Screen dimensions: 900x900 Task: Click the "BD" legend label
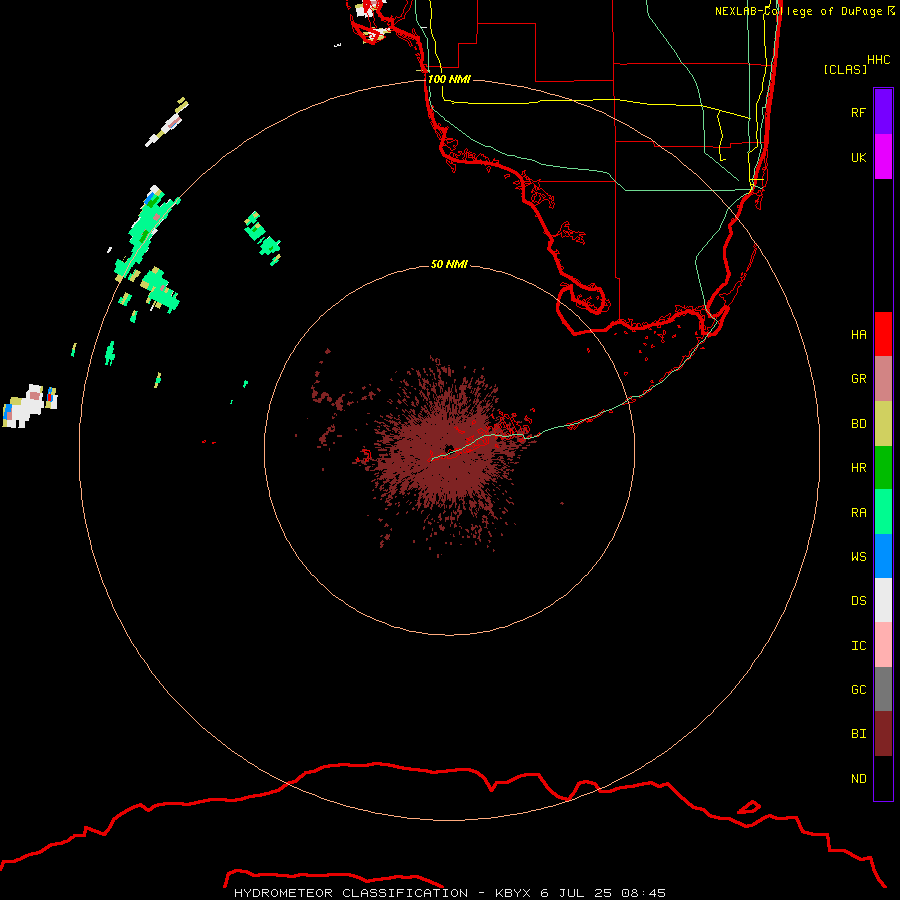(858, 424)
